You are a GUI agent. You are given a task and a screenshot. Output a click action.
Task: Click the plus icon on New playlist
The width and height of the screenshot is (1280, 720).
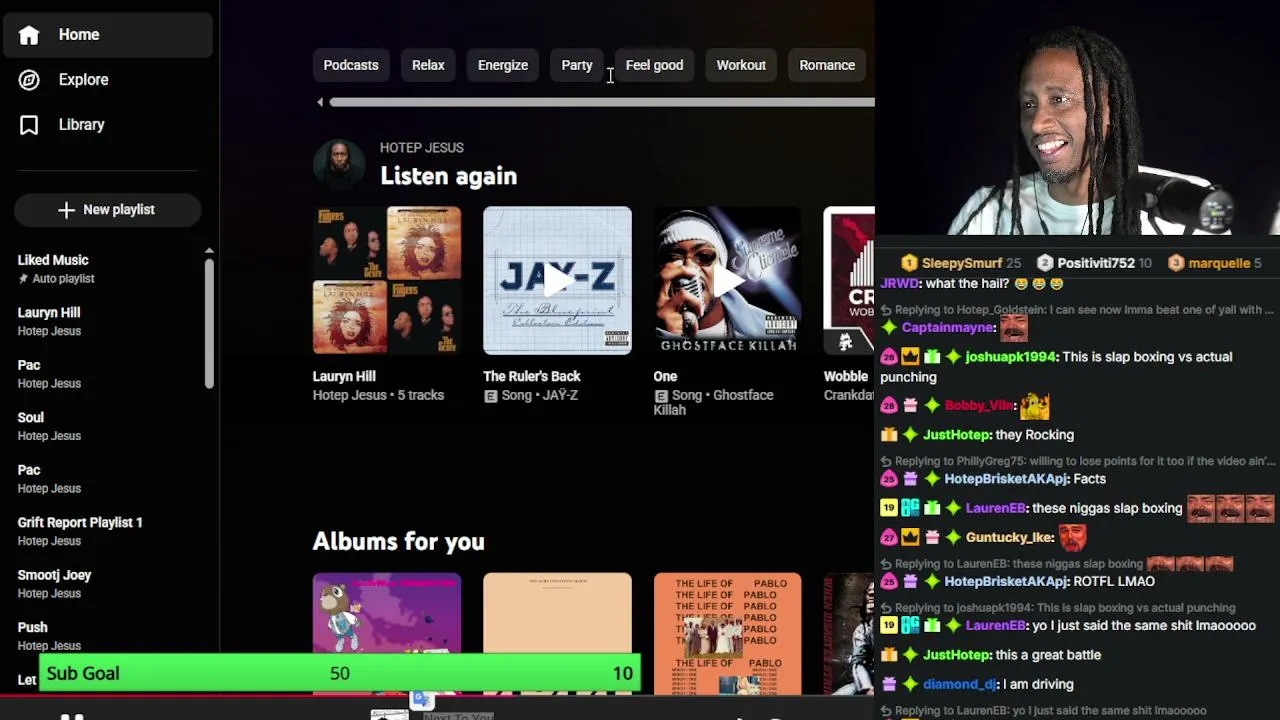tap(66, 210)
